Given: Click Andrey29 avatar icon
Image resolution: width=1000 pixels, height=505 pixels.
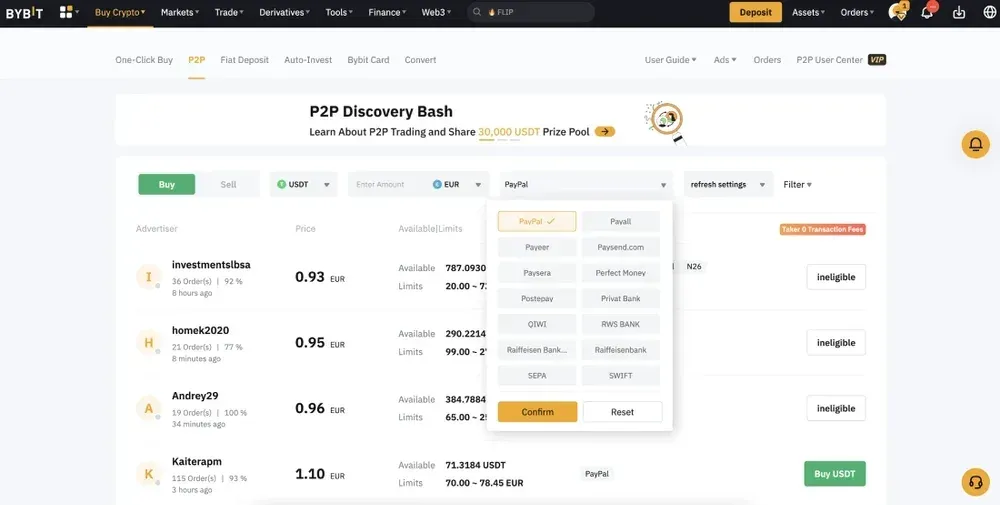Looking at the screenshot, I should pos(149,409).
